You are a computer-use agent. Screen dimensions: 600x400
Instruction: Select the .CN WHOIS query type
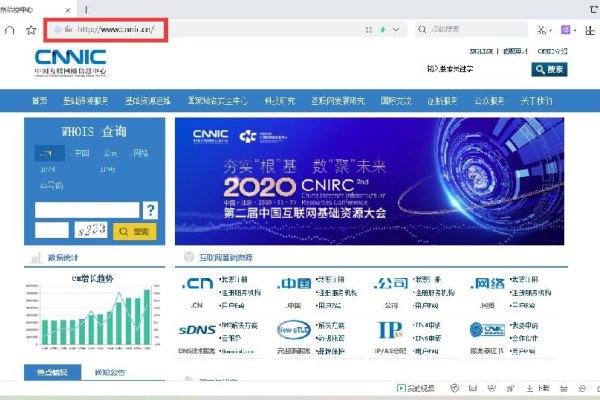pyautogui.click(x=49, y=153)
